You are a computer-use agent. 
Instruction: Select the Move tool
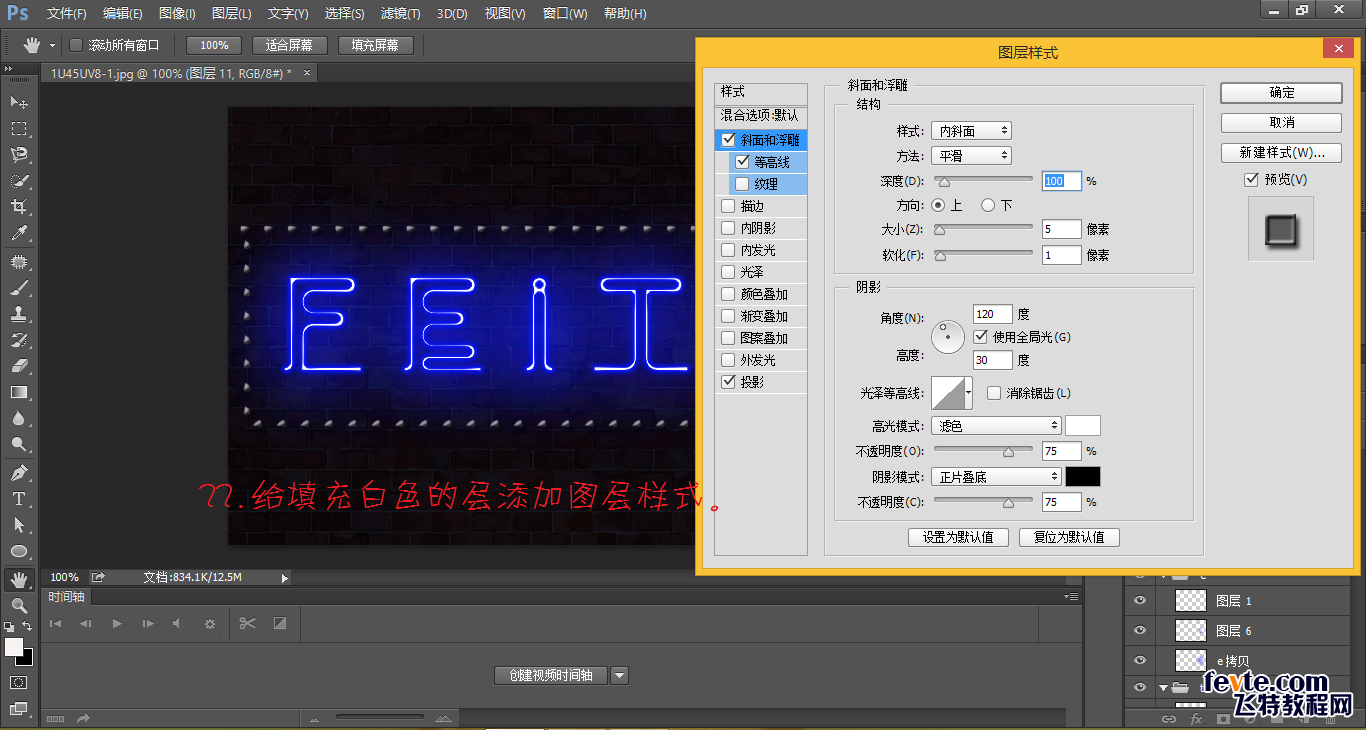point(20,102)
